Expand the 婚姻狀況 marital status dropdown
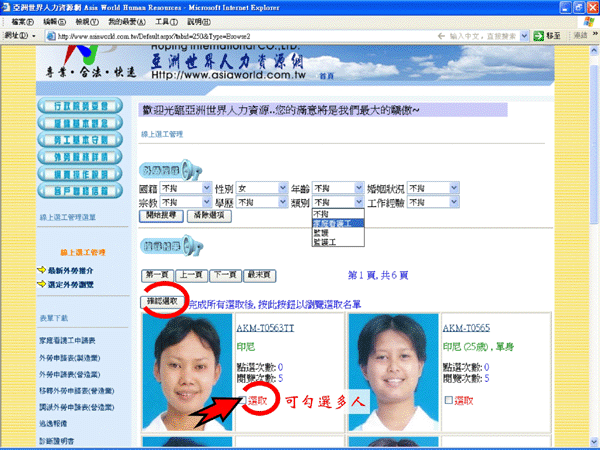The image size is (600, 450). coord(453,187)
